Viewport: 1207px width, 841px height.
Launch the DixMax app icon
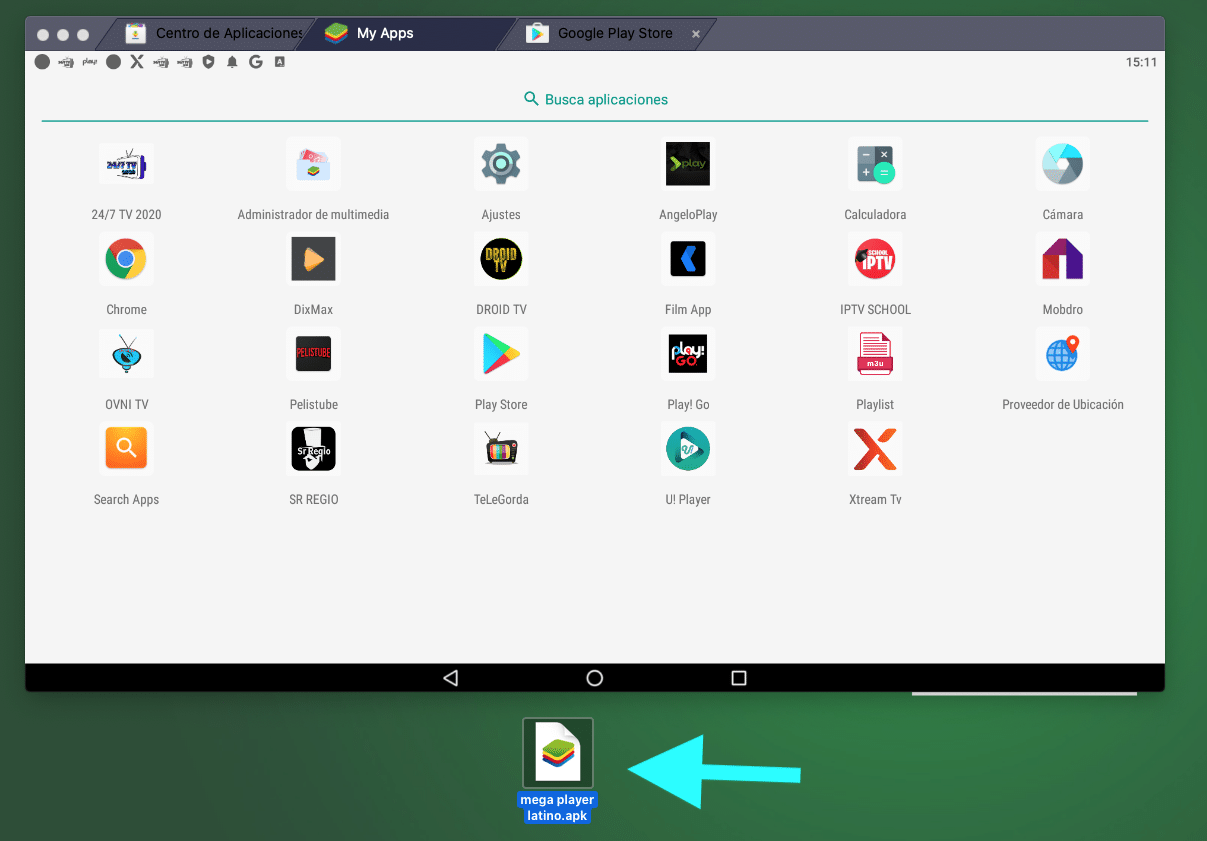tap(313, 260)
